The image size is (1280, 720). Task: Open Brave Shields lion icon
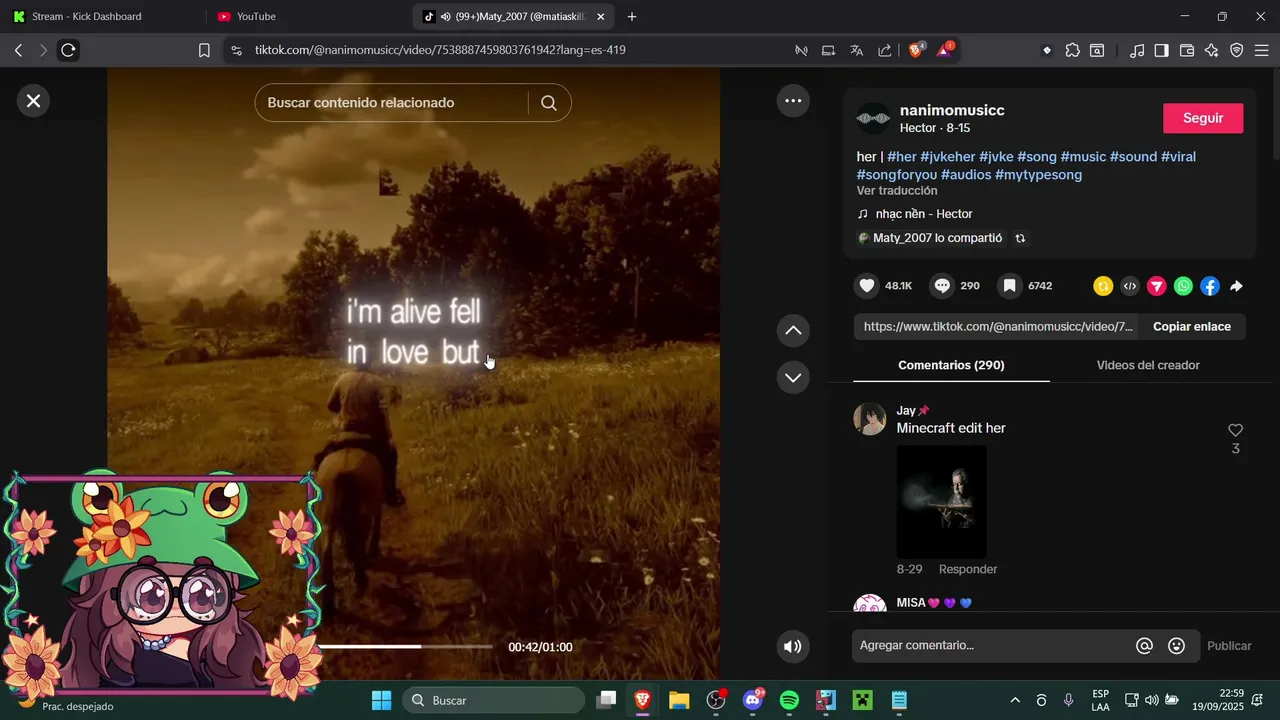[x=916, y=49]
